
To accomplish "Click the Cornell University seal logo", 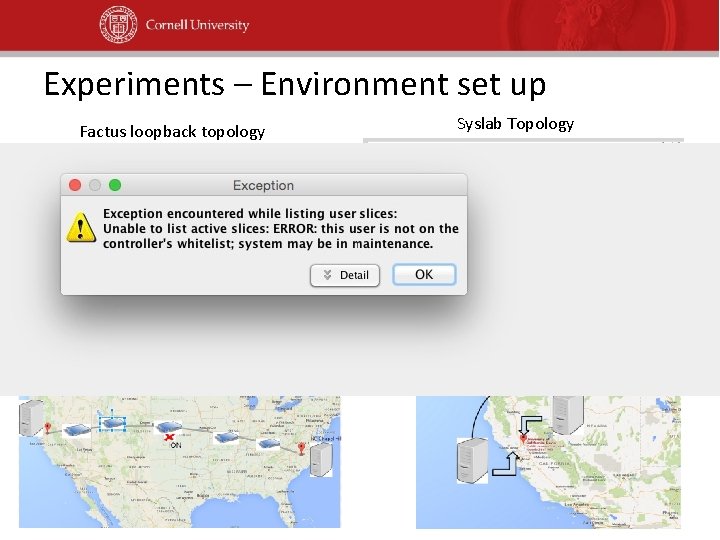I will (118, 25).
